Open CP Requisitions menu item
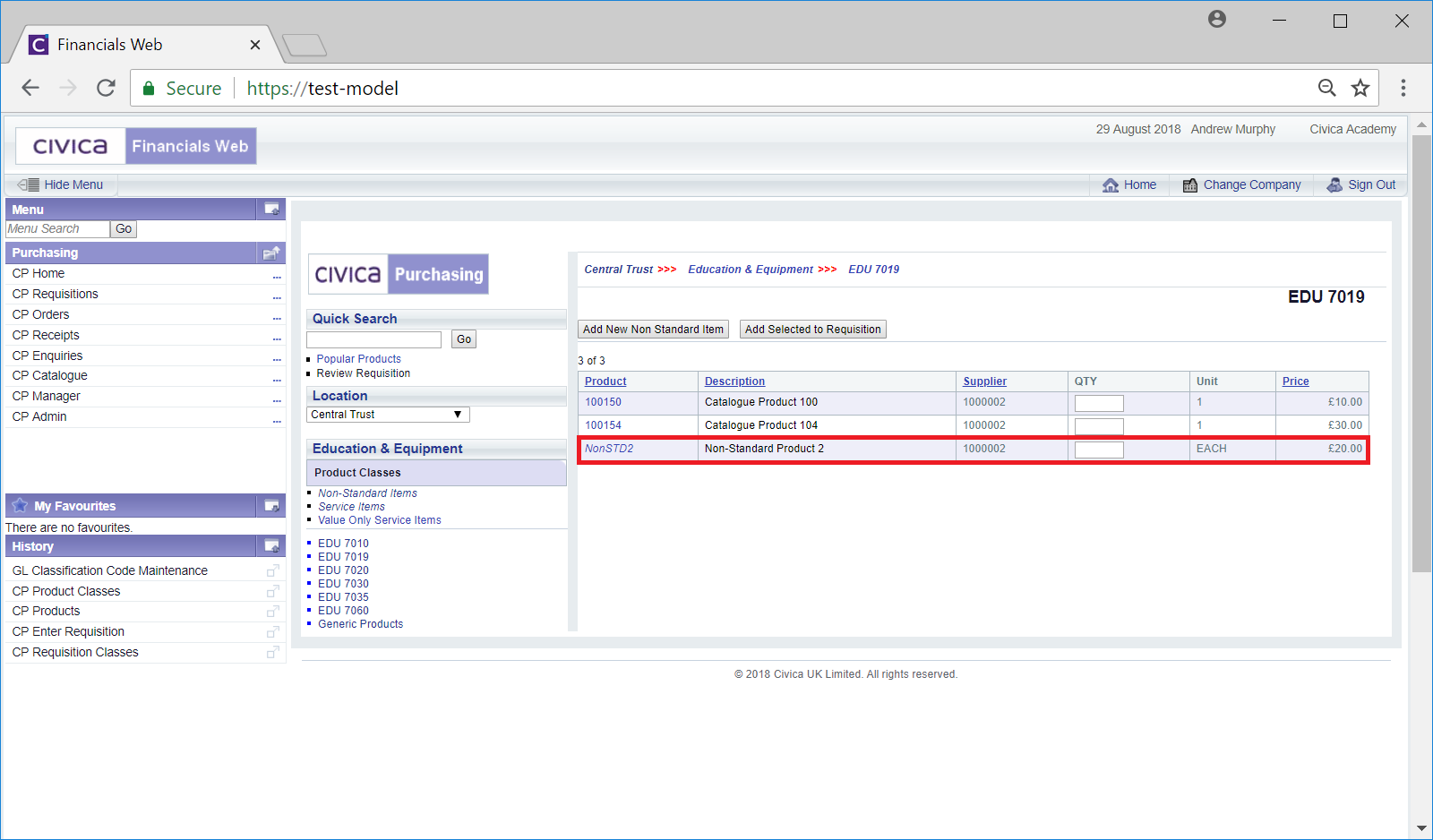Viewport: 1433px width, 840px height. click(x=56, y=294)
